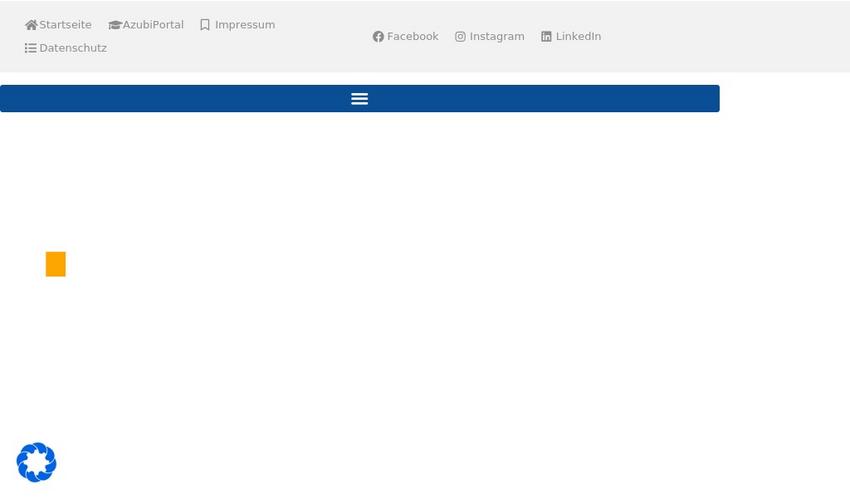Viewport: 850px width, 500px height.
Task: Click the graduation cap icon for AzubiPortal
Action: (115, 25)
